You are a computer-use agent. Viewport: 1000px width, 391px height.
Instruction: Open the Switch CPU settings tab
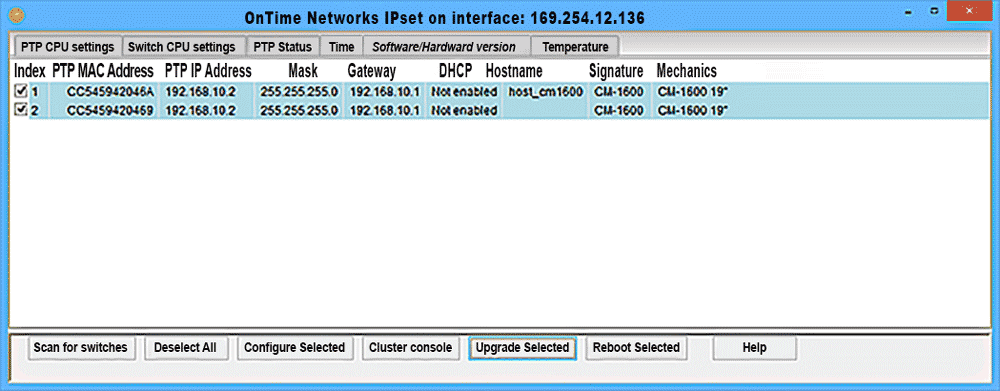coord(182,47)
